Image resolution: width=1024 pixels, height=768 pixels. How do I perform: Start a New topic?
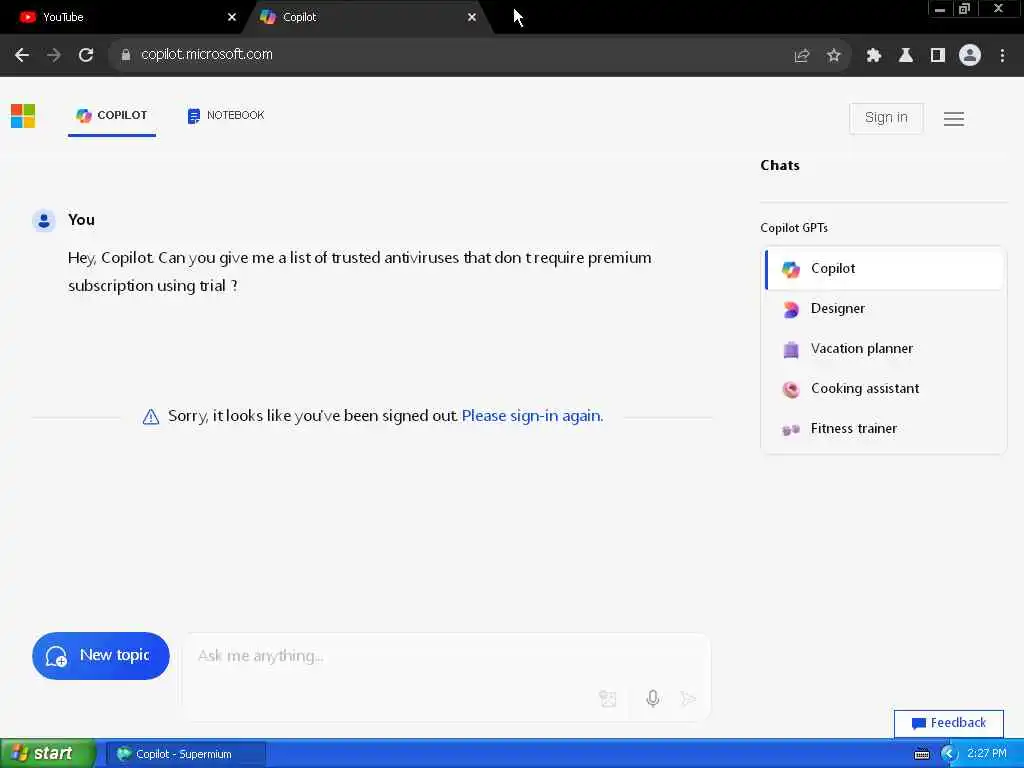(101, 656)
